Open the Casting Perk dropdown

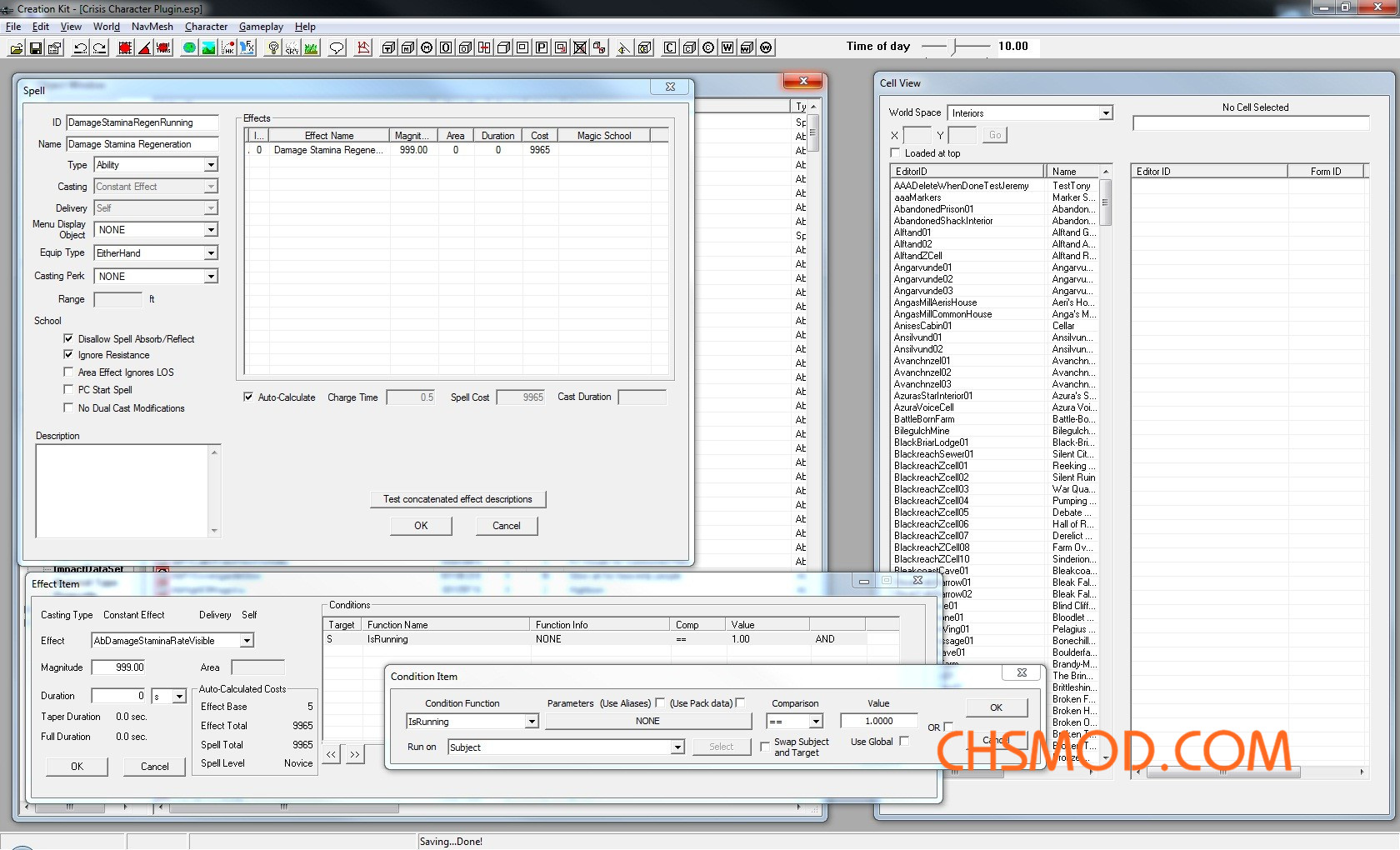(x=156, y=277)
